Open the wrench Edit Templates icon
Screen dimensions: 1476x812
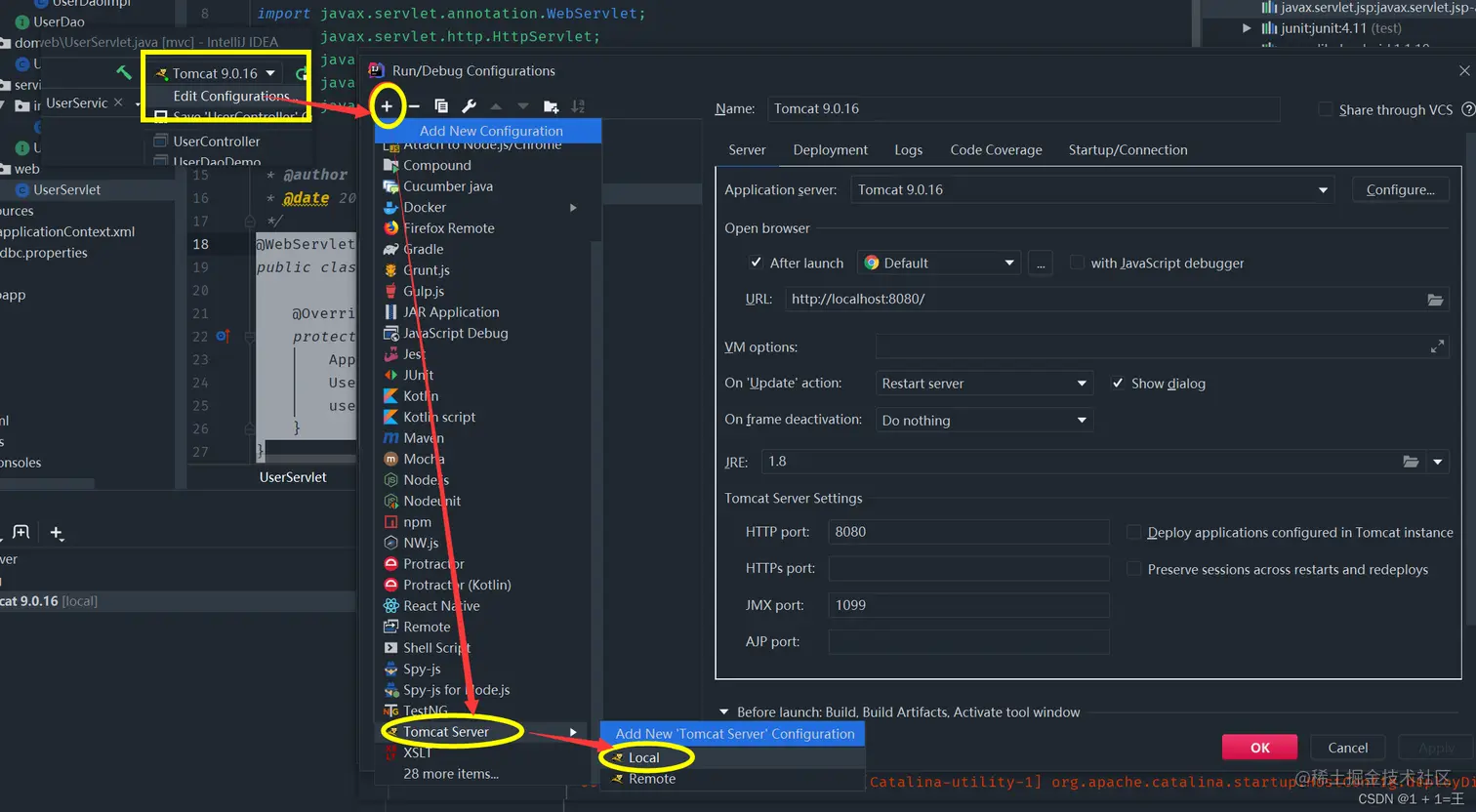click(469, 106)
